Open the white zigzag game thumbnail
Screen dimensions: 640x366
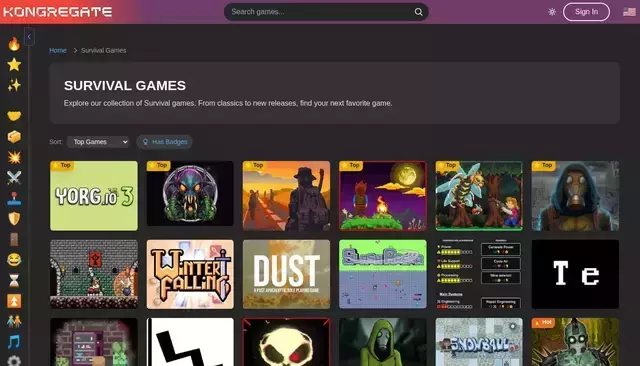pyautogui.click(x=190, y=342)
